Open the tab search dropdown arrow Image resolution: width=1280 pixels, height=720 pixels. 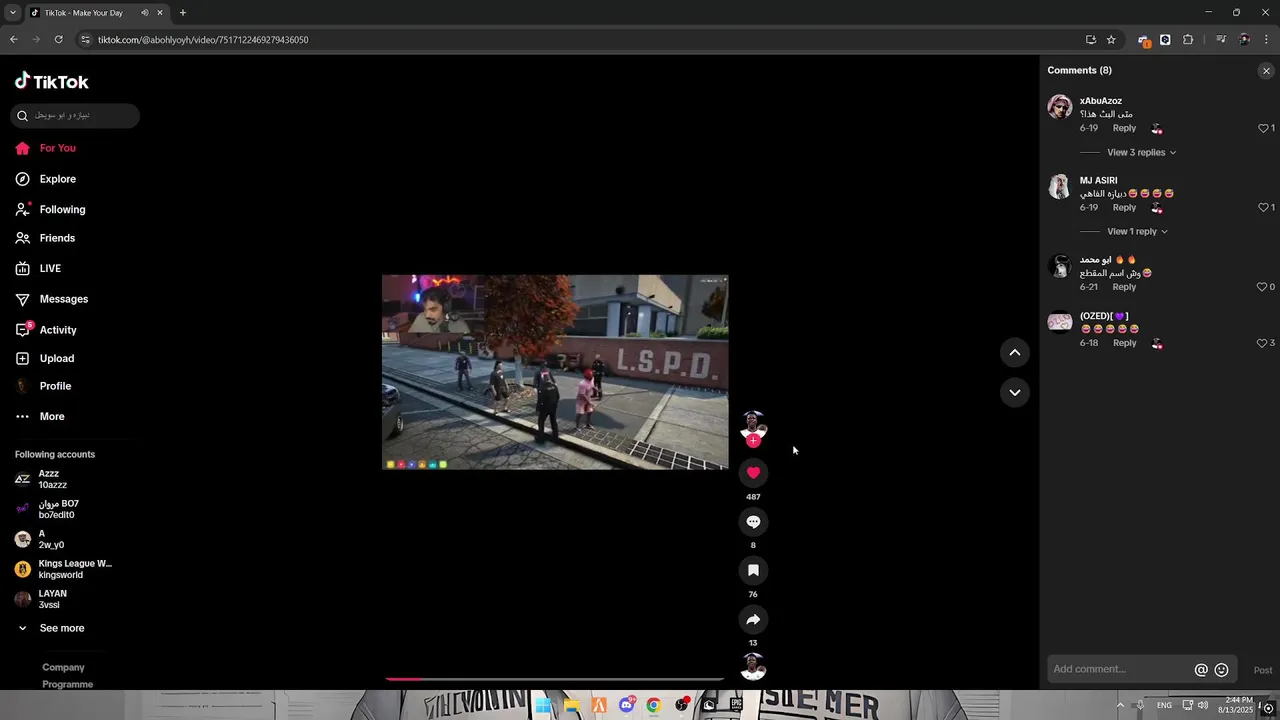coord(12,13)
